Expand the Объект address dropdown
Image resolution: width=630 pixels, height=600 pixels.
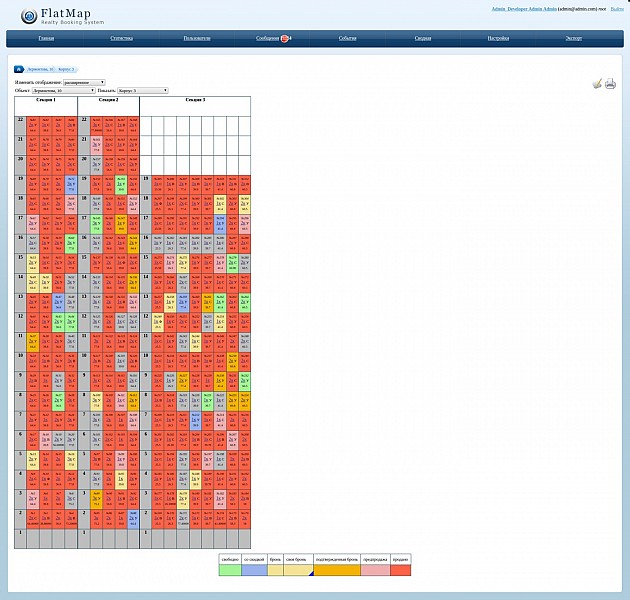(x=63, y=90)
